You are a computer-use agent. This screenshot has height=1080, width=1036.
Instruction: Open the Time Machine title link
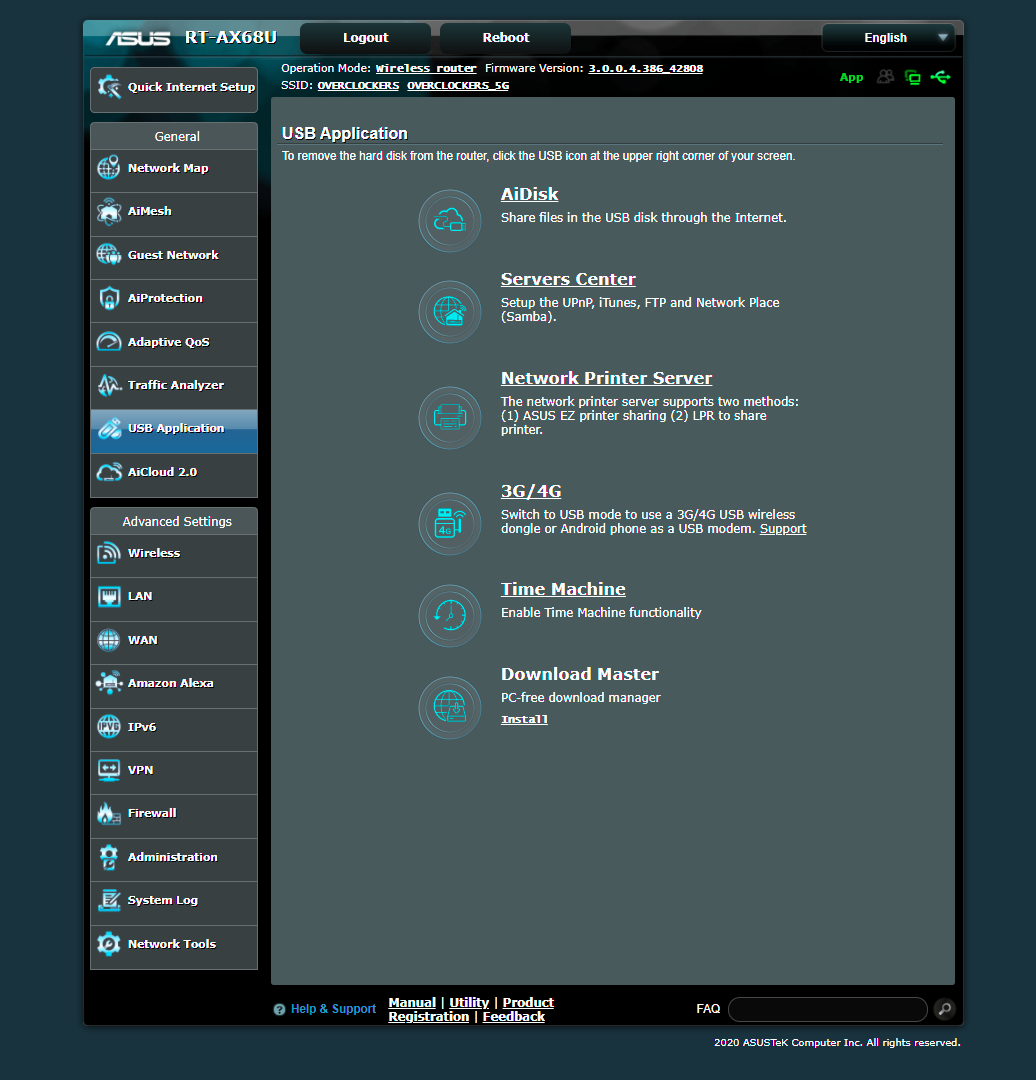tap(563, 589)
